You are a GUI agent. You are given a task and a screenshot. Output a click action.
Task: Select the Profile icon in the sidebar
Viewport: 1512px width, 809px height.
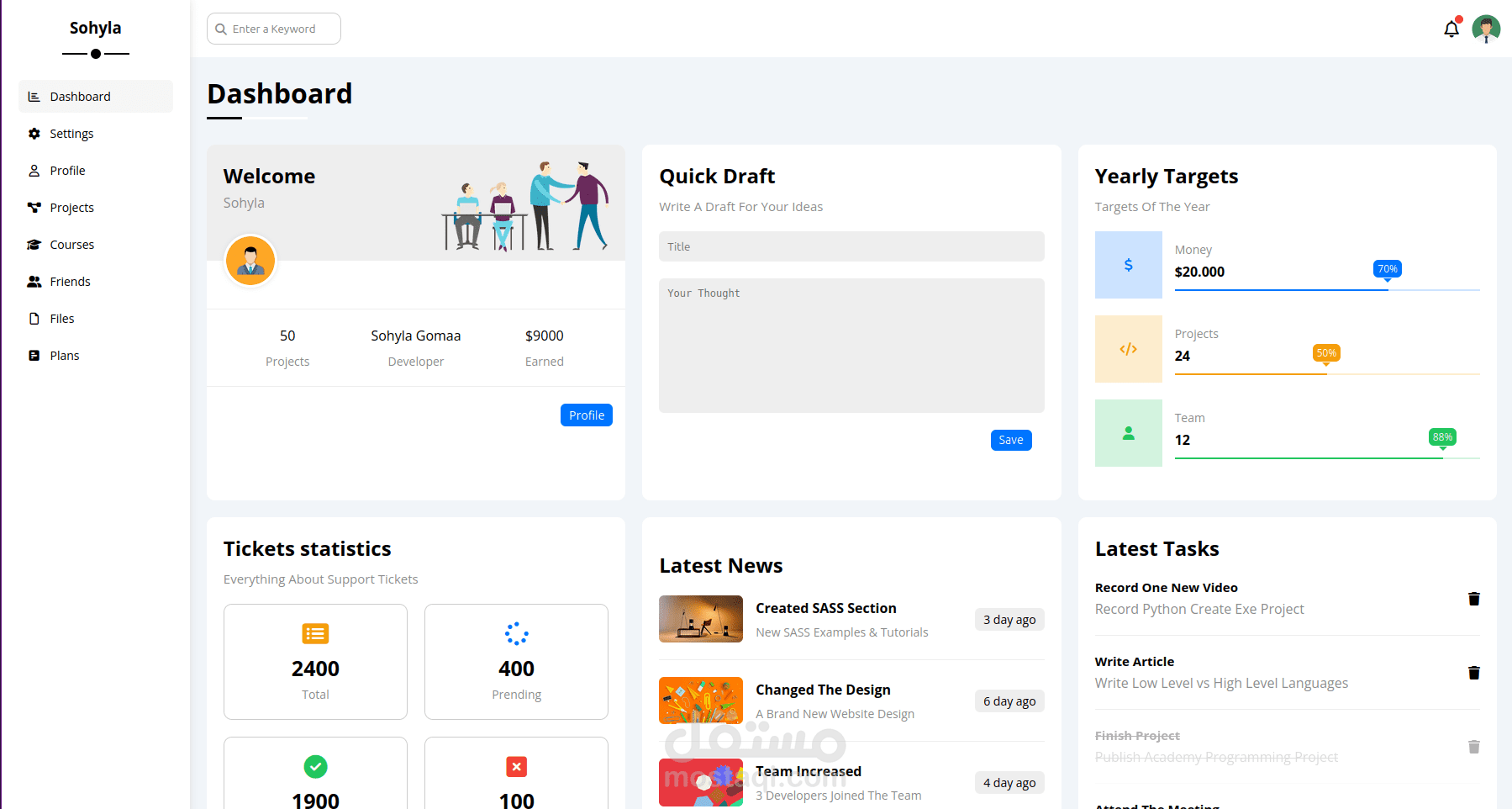click(34, 170)
